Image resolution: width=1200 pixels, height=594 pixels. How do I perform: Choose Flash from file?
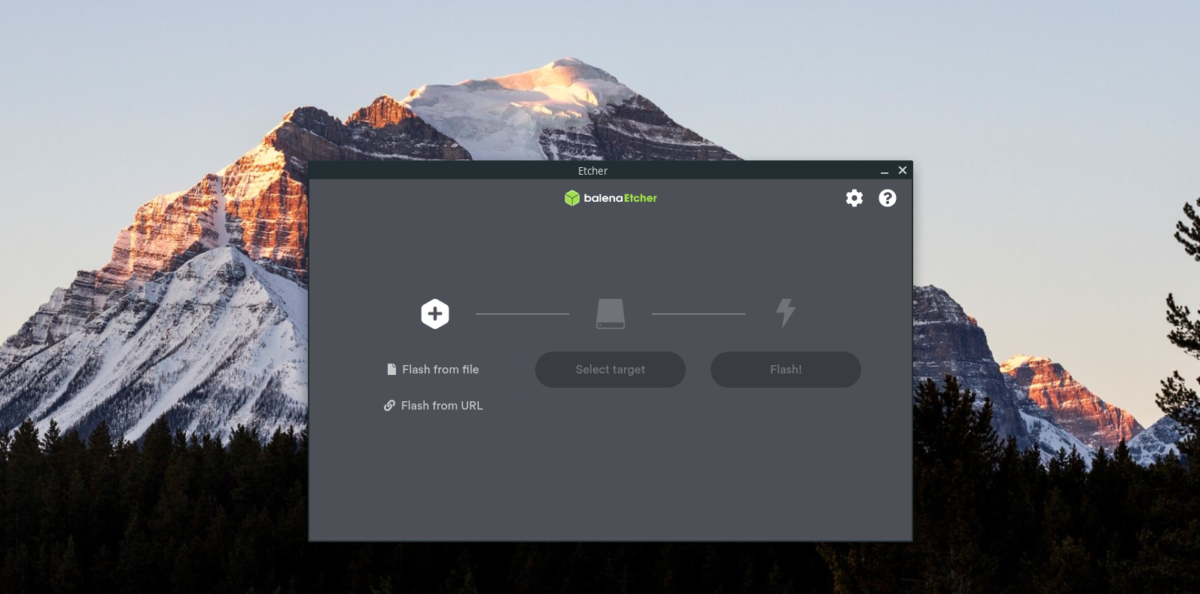coord(440,369)
